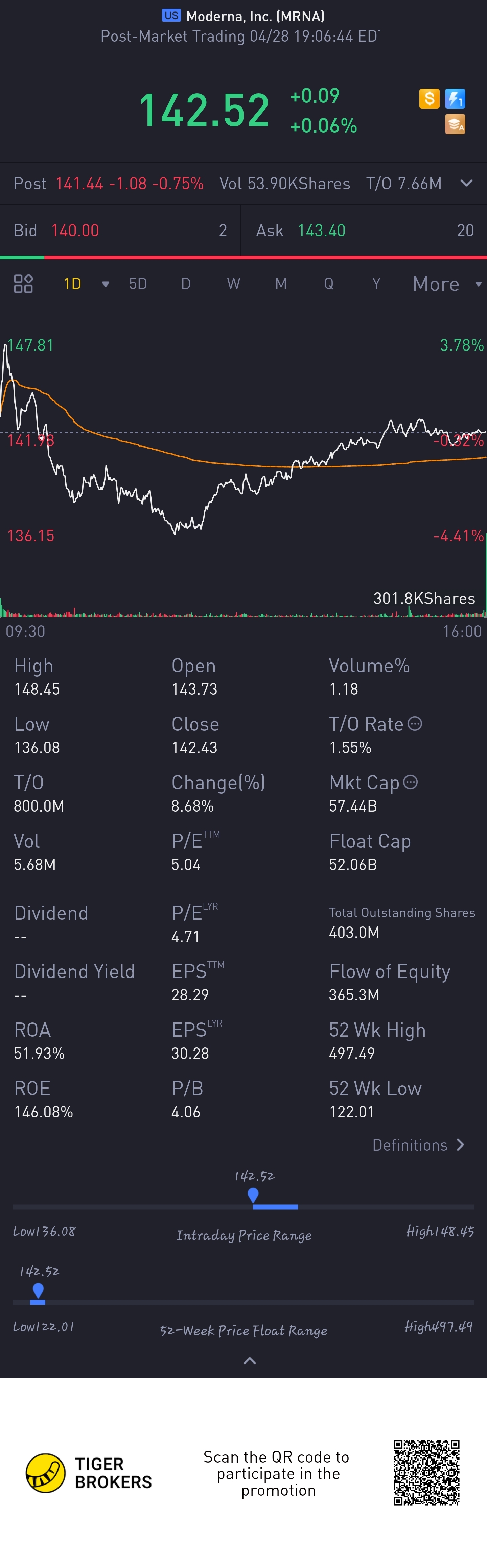Open the 1D timeframe dropdown arrow

(105, 284)
